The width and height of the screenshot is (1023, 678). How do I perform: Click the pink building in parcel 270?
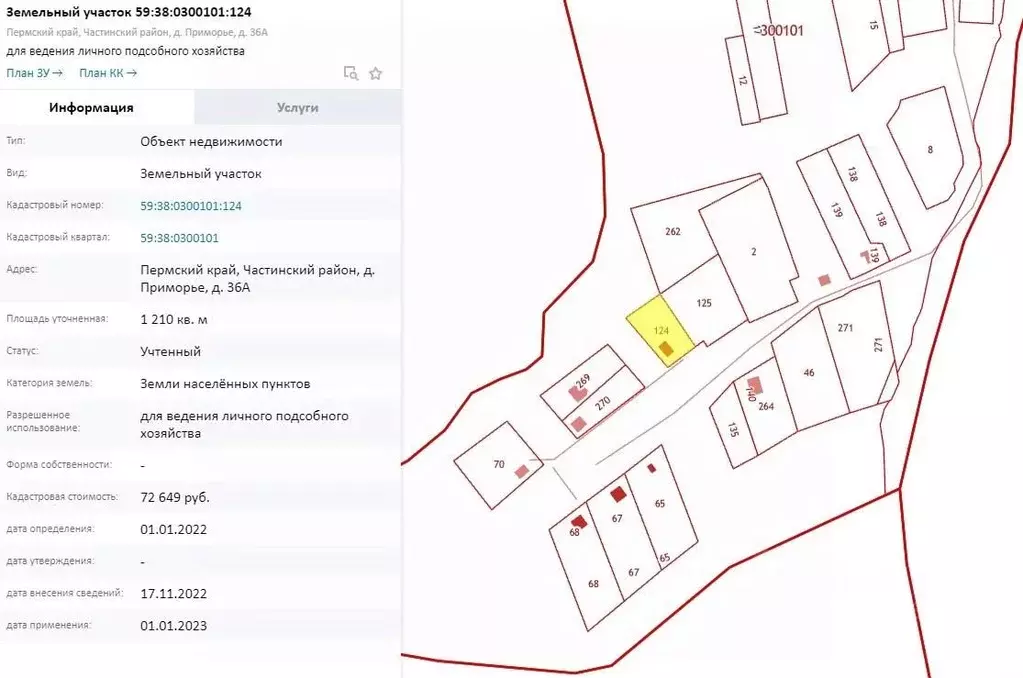[578, 424]
